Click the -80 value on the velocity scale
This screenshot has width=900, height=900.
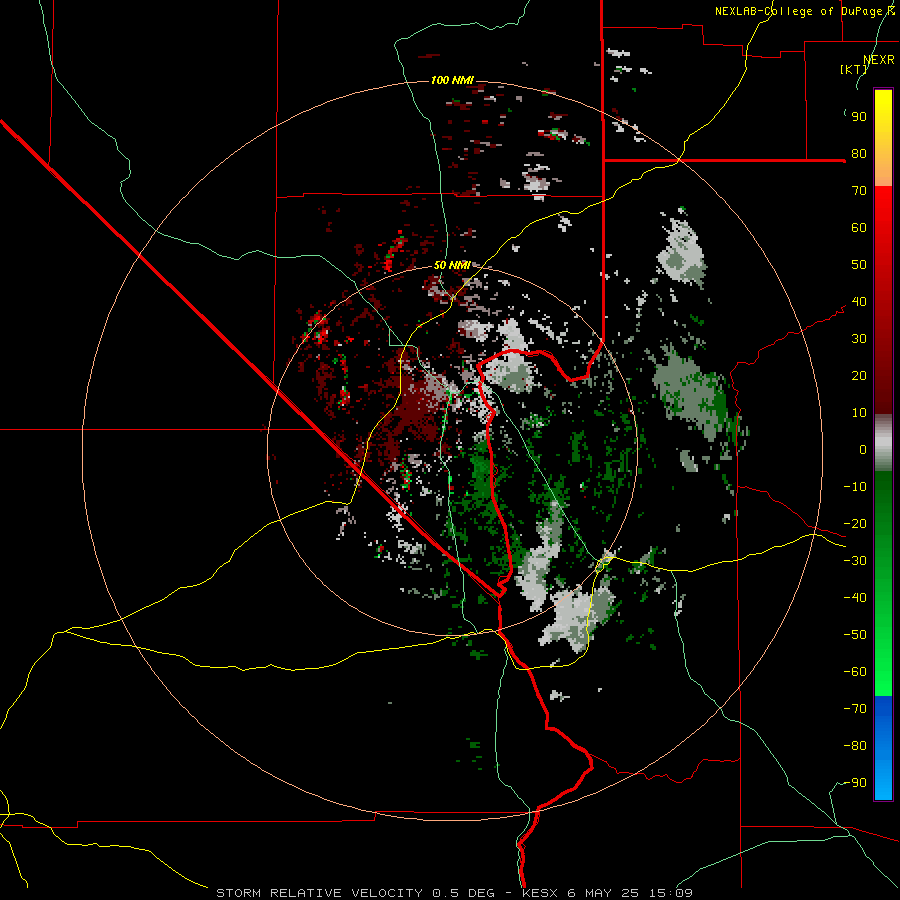tap(855, 746)
